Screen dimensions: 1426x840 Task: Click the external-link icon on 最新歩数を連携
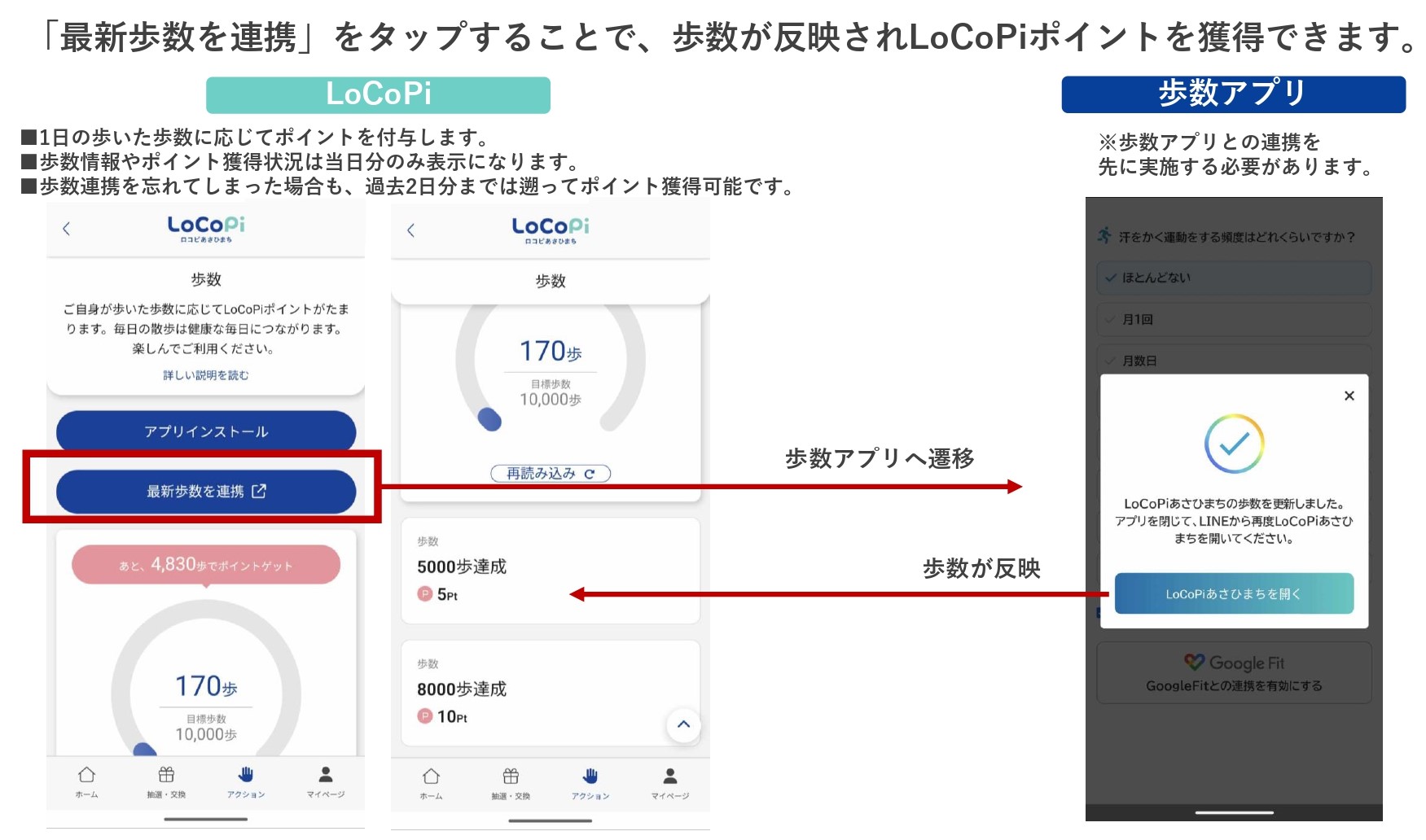259,491
